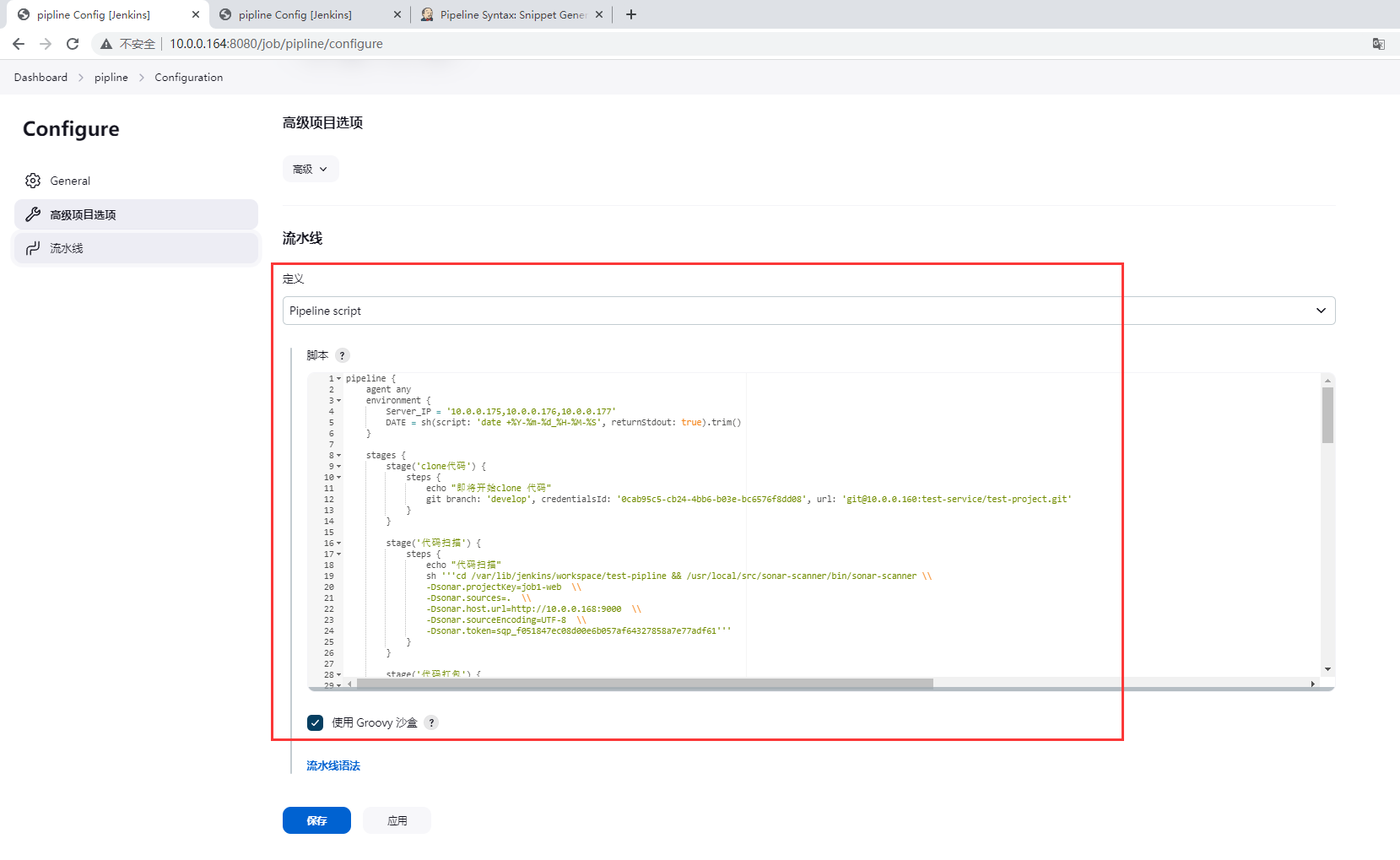Click the sonar-scanner sh command line
1400x860 pixels.
tap(679, 576)
